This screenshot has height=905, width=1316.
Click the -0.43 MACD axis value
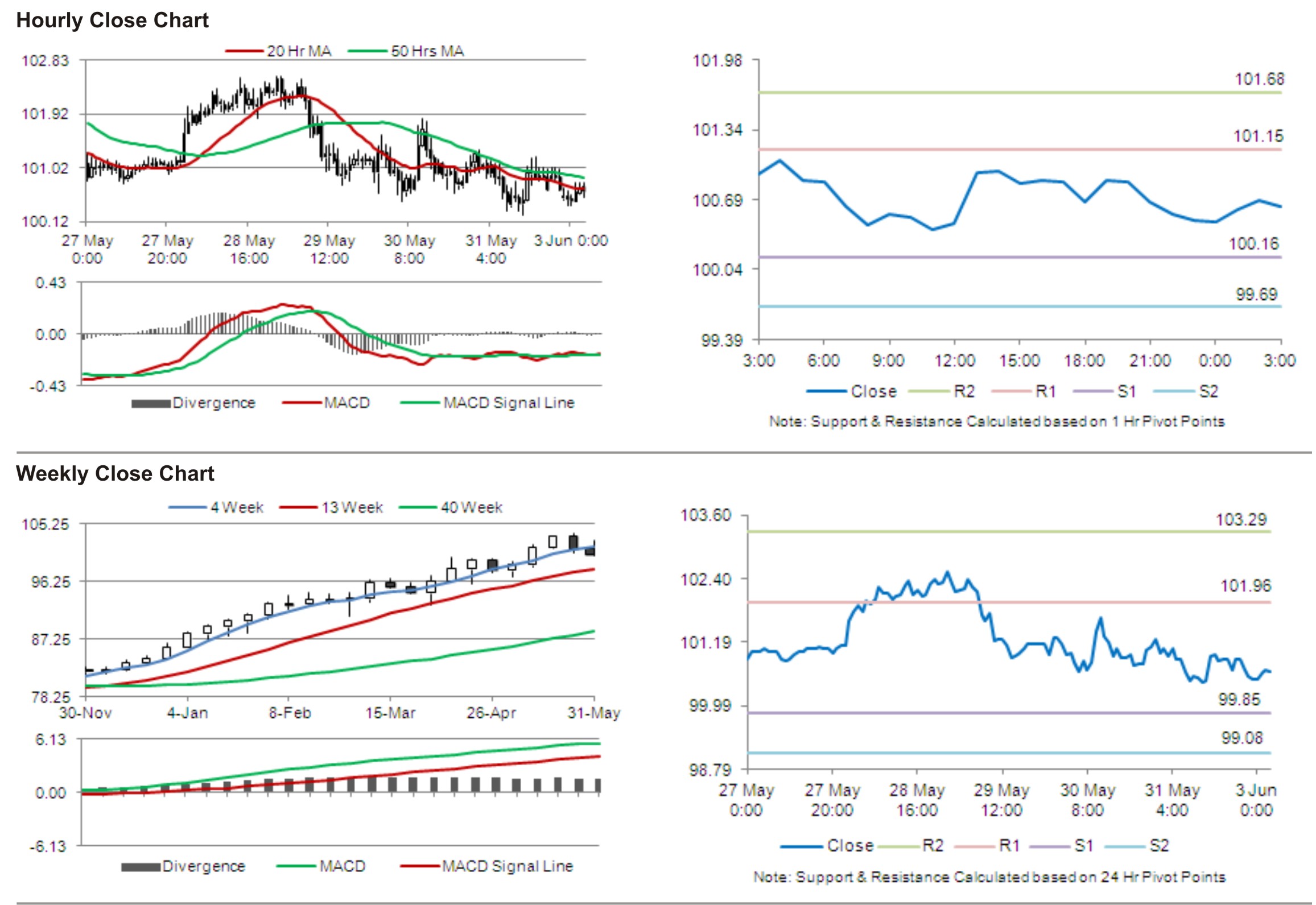48,386
